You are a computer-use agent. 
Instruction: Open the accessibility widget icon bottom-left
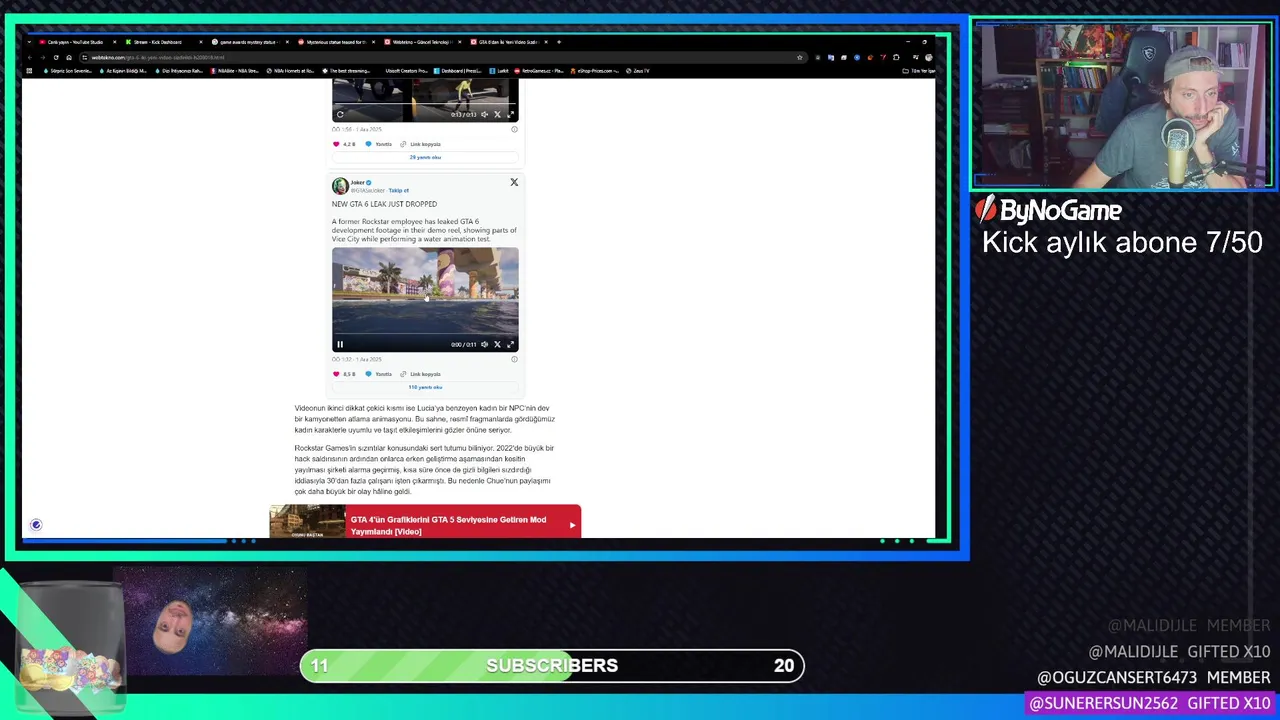pos(36,525)
